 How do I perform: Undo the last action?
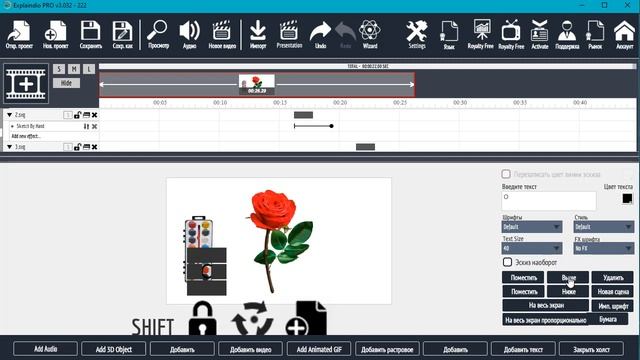coord(320,34)
